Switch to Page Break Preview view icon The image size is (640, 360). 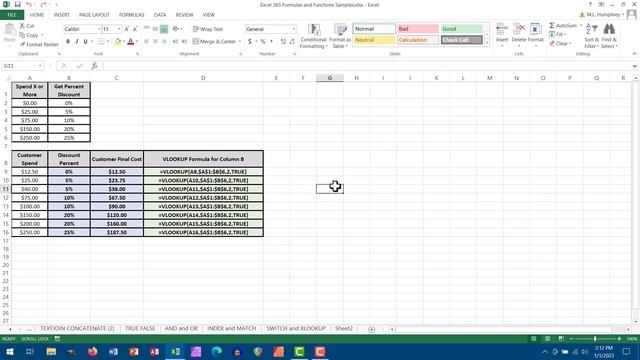click(x=561, y=339)
